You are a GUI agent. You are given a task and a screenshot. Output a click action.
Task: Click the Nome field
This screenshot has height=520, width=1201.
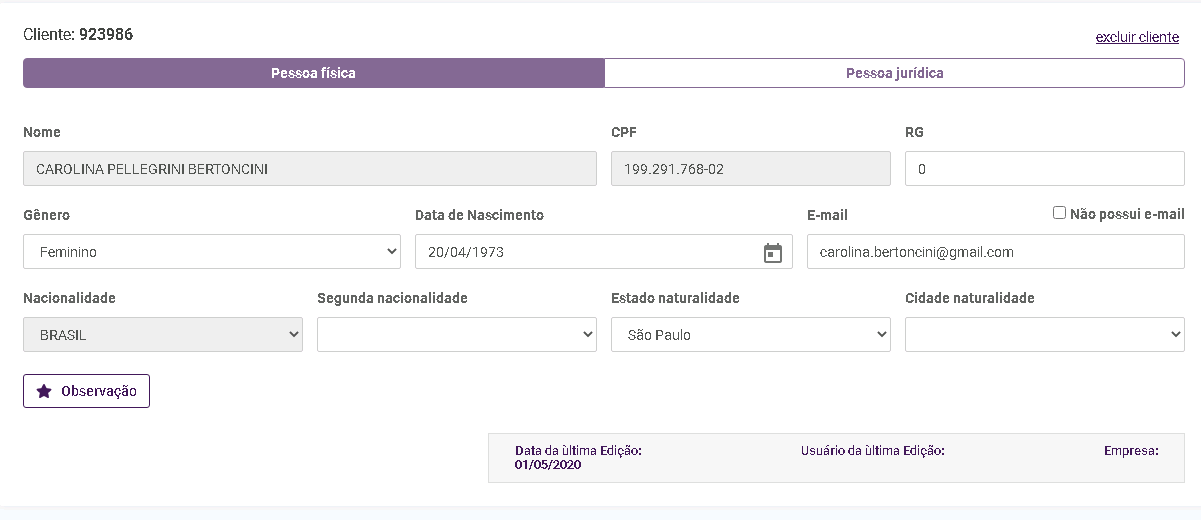pos(309,169)
